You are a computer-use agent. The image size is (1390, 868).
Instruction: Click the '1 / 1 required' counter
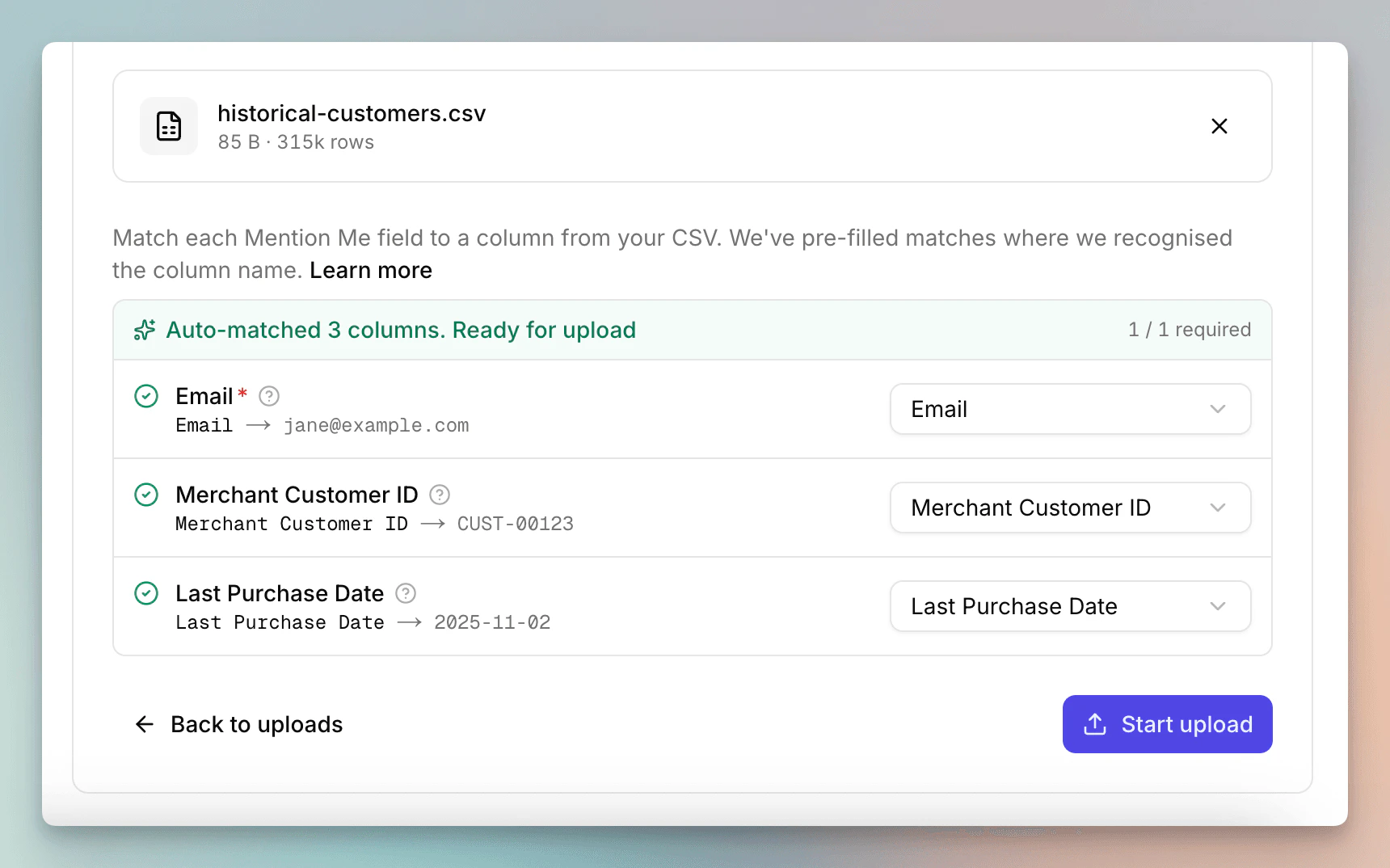1190,330
